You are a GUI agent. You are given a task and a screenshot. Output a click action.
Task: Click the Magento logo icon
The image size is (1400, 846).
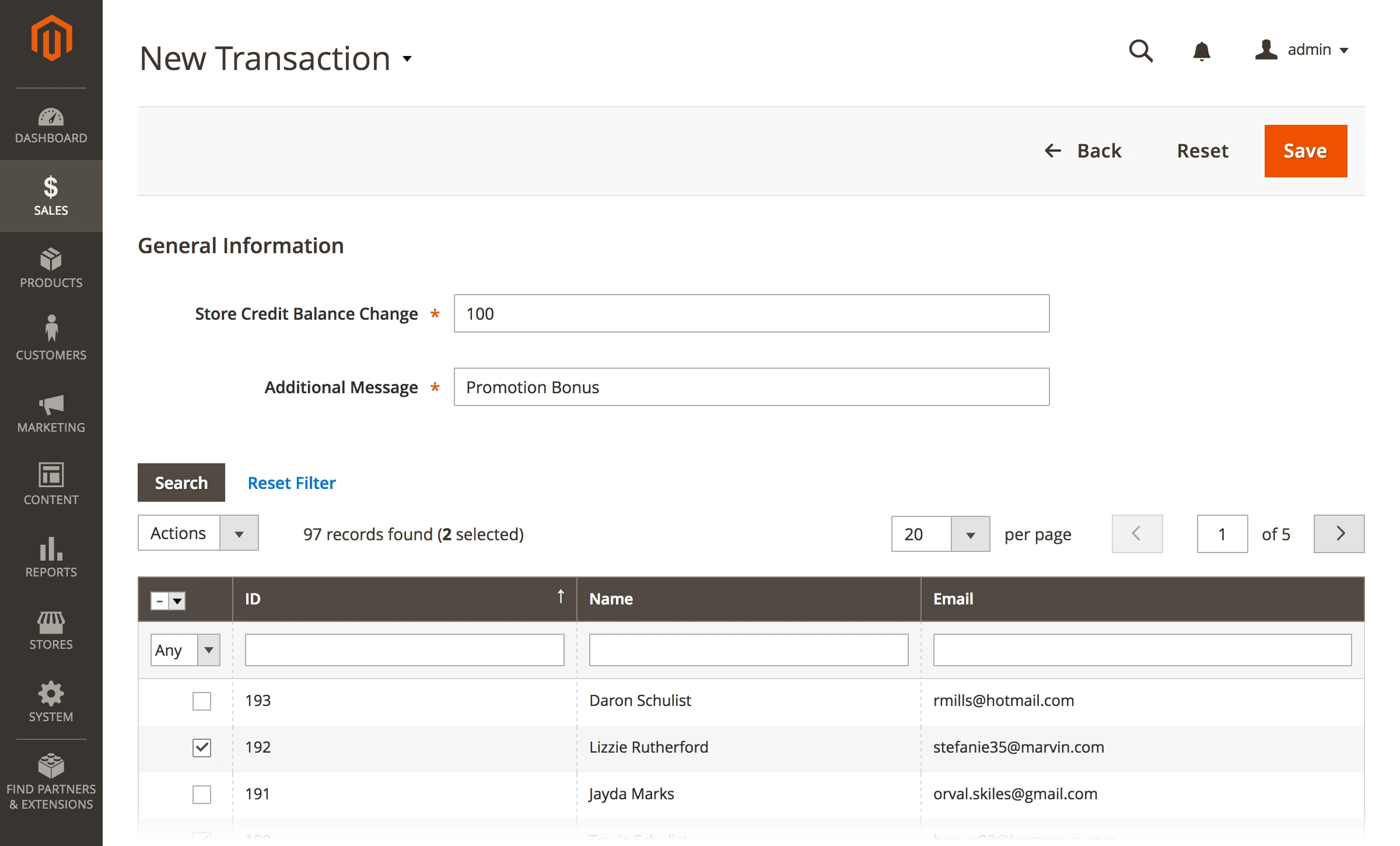(51, 39)
